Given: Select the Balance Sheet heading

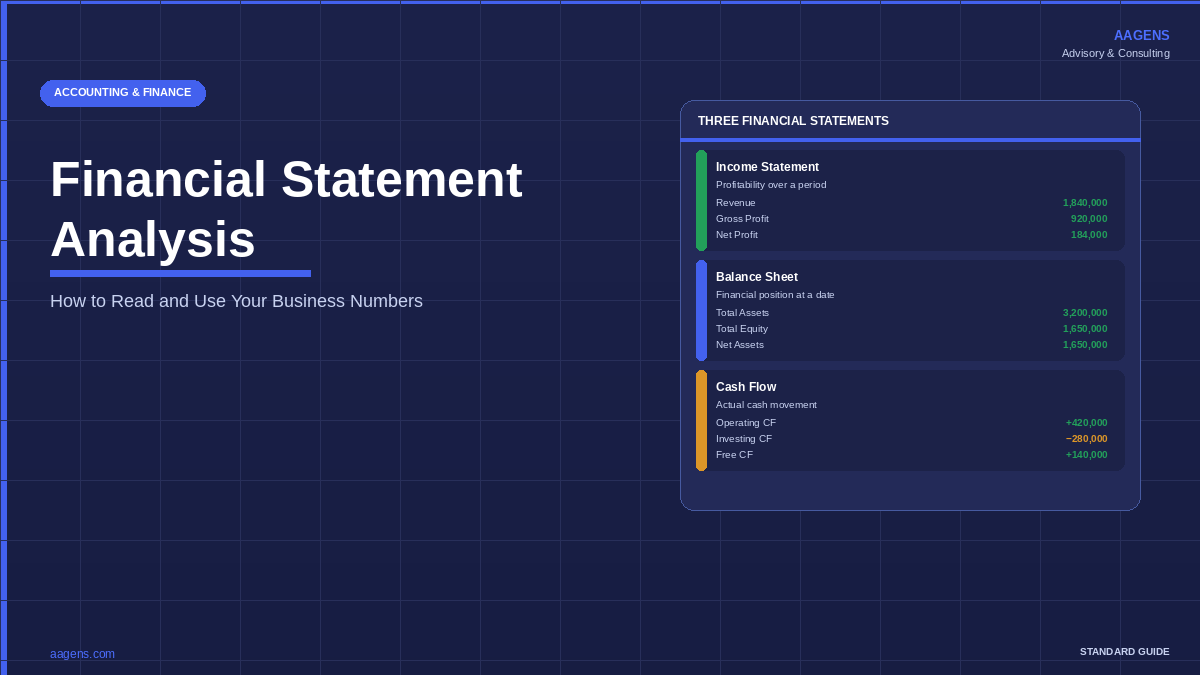Looking at the screenshot, I should (x=757, y=277).
